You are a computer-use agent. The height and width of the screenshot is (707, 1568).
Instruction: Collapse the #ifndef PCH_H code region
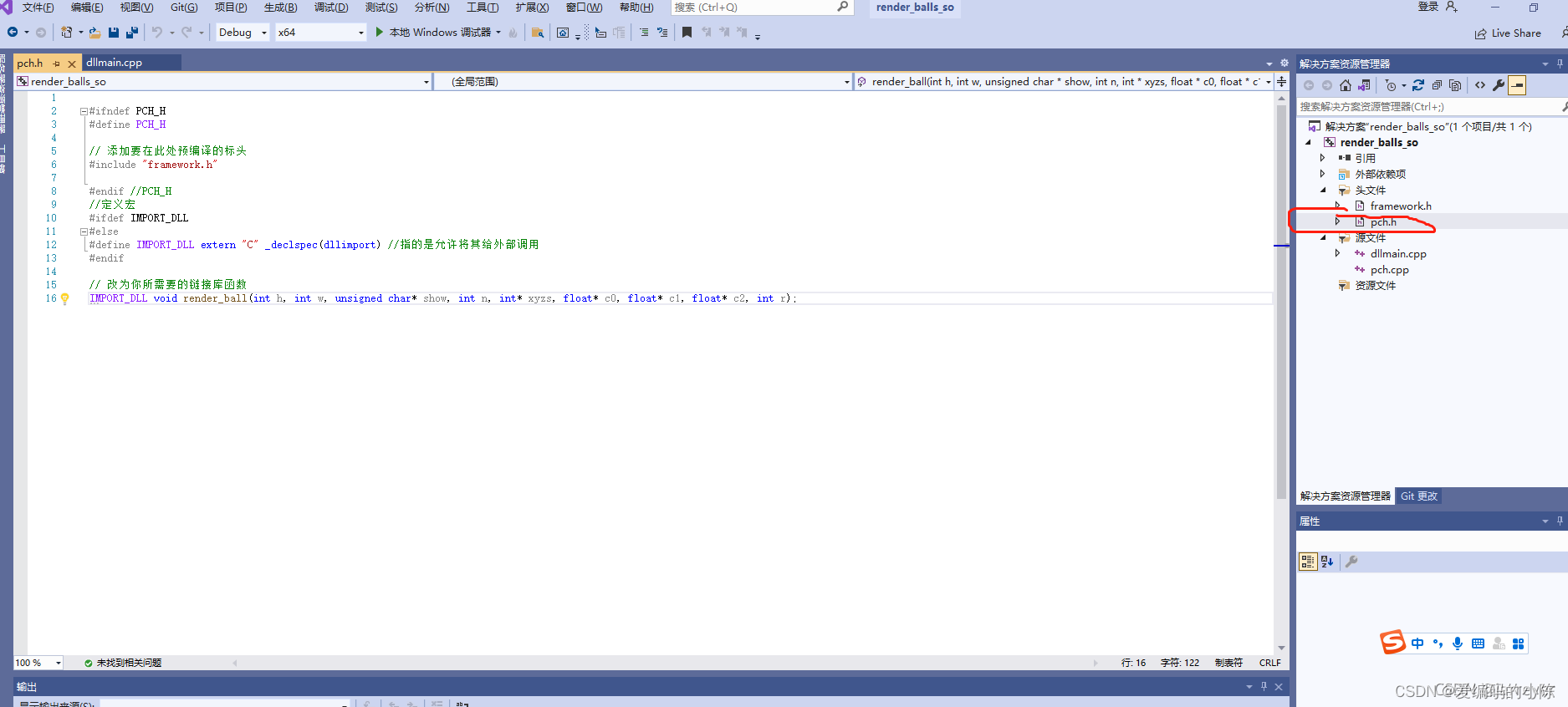[84, 111]
